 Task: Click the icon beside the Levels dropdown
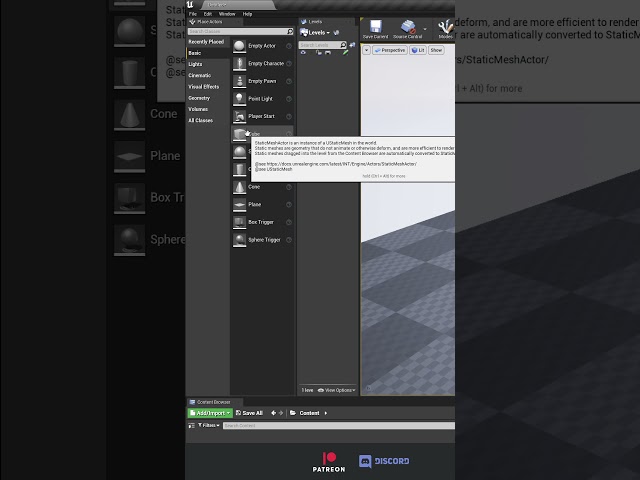pyautogui.click(x=336, y=33)
